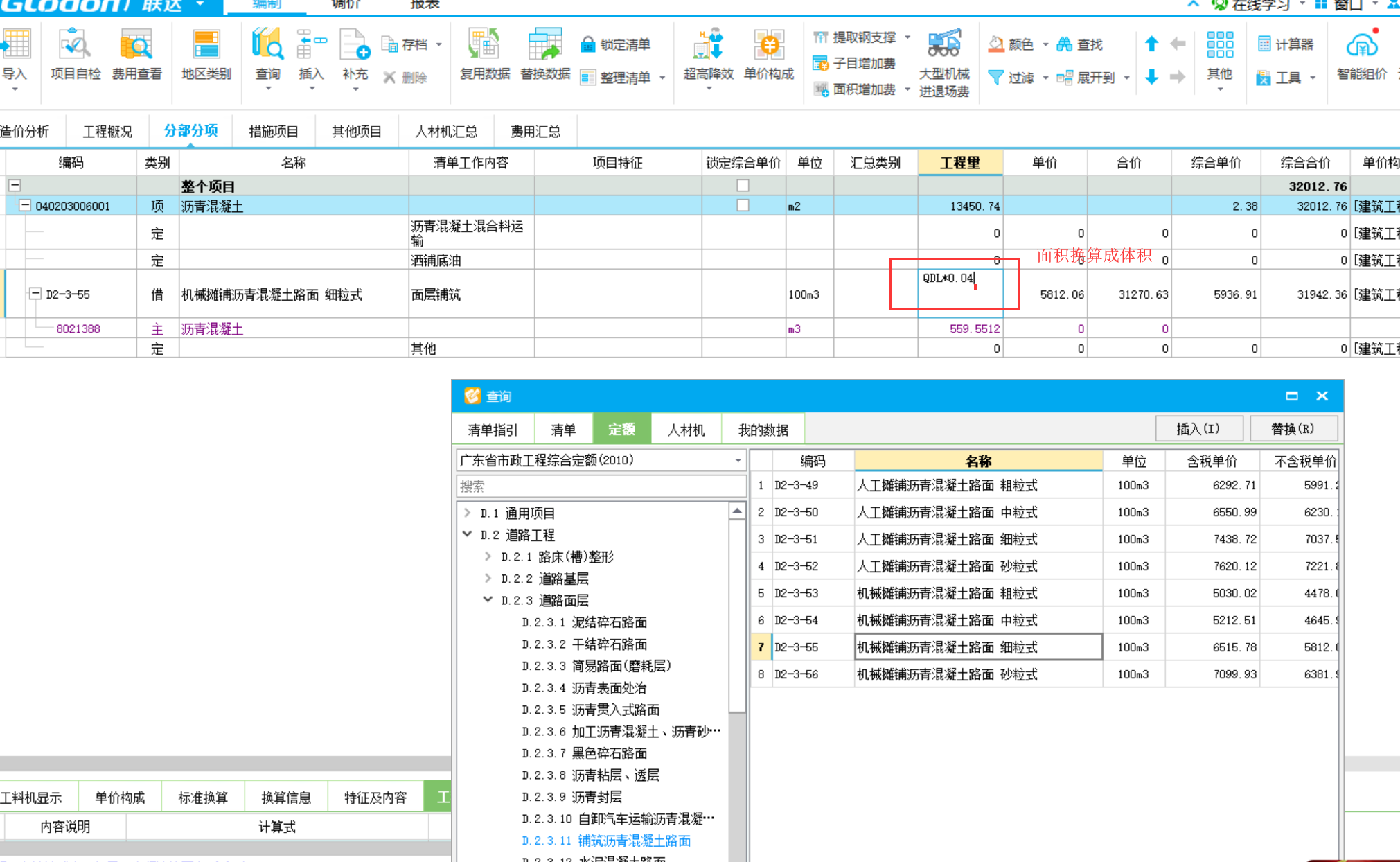Open the 其他 grid tool
Image resolution: width=1400 pixels, height=862 pixels.
click(1219, 55)
